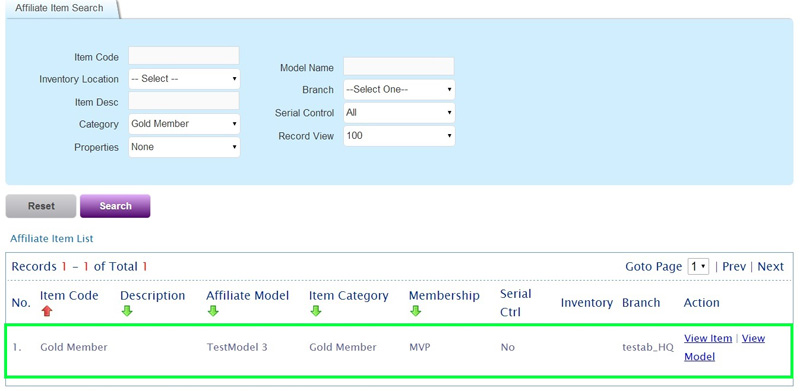Click the testab_HQ branch cell
Viewport: 800px width, 391px height.
click(648, 348)
